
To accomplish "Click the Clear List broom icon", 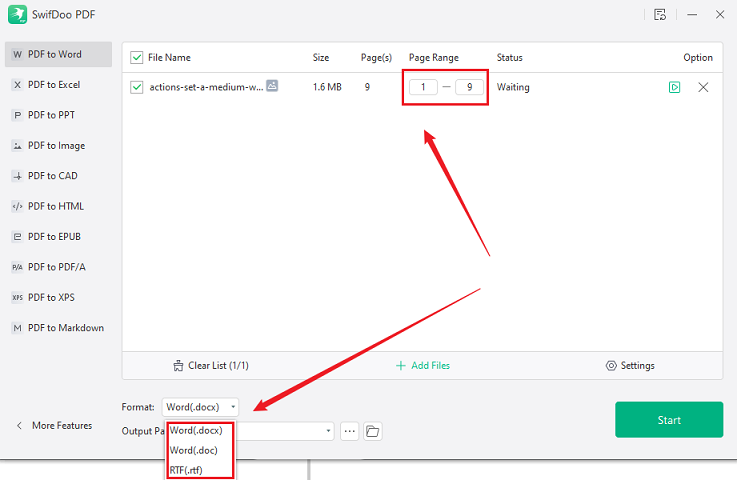I will pyautogui.click(x=178, y=366).
